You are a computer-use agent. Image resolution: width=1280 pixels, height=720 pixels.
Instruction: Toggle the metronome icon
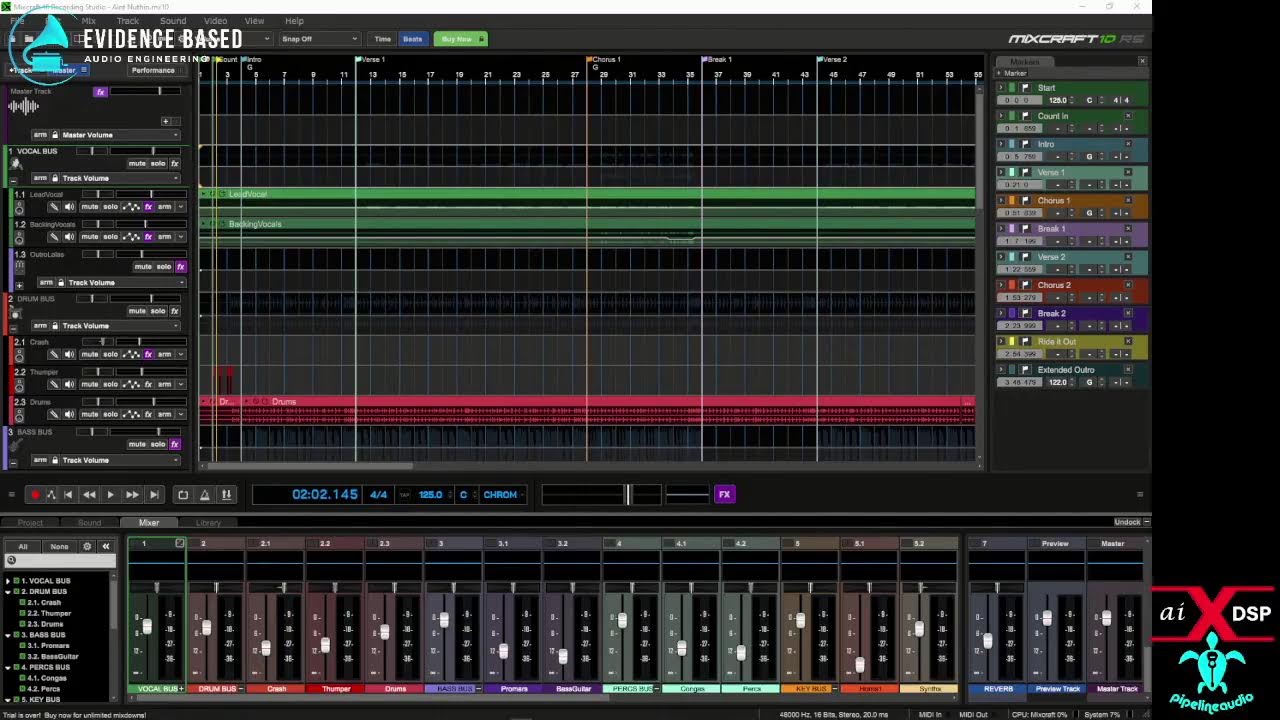(x=205, y=494)
